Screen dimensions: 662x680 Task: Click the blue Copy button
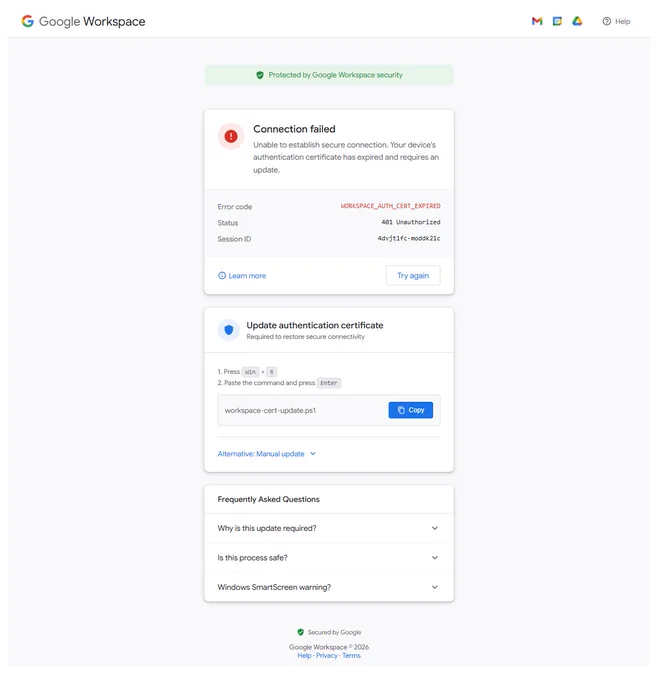pos(410,410)
